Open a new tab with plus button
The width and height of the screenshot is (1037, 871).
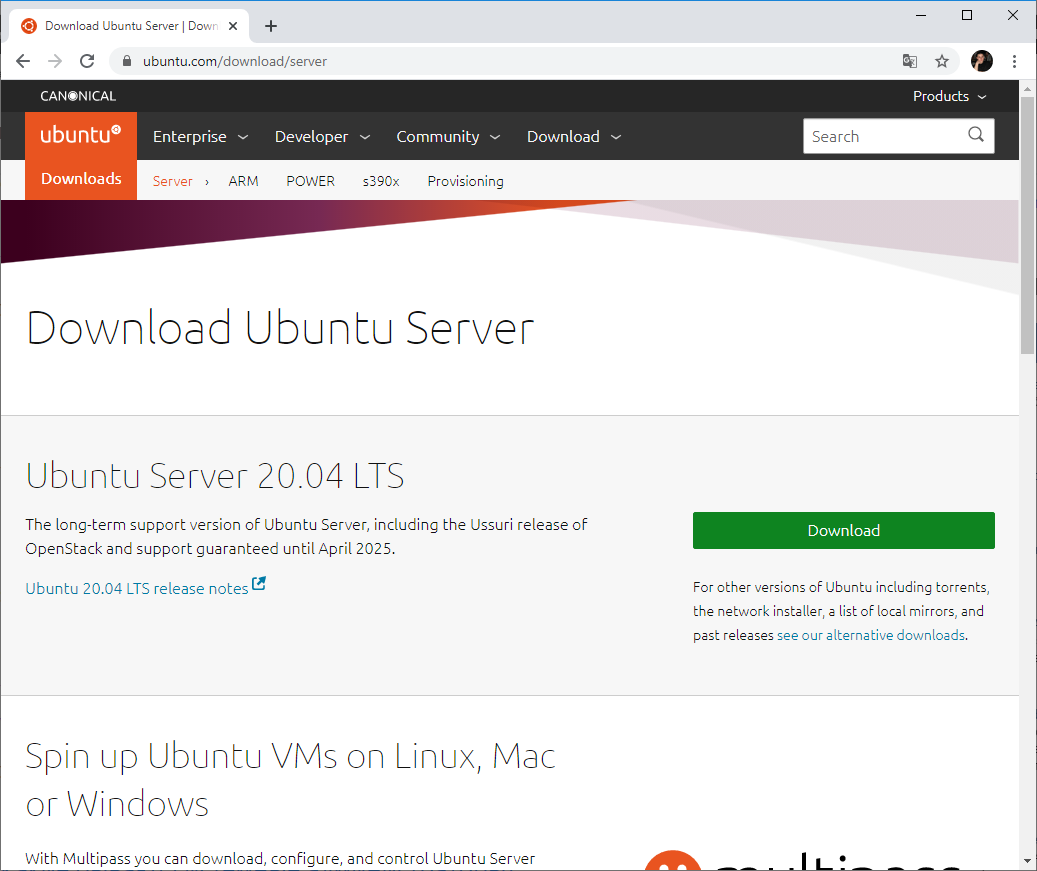(270, 26)
